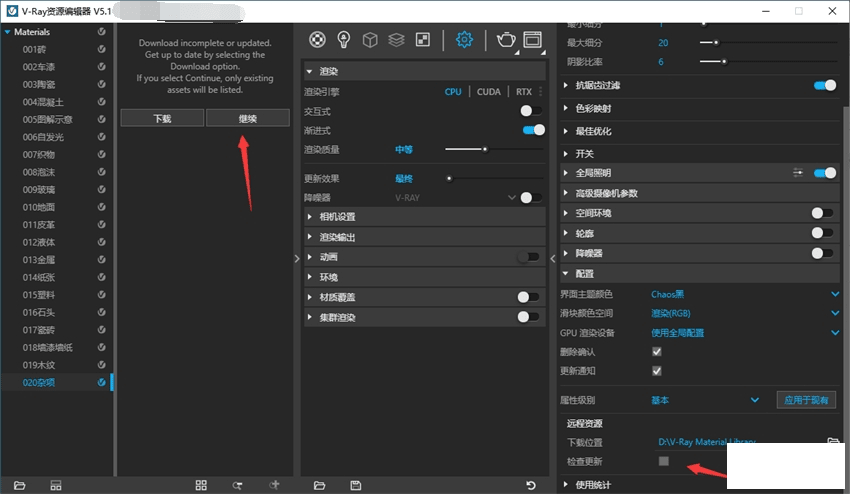Click the 阴影比率 value 6 field
Viewport: 850px width, 494px height.
tap(661, 62)
